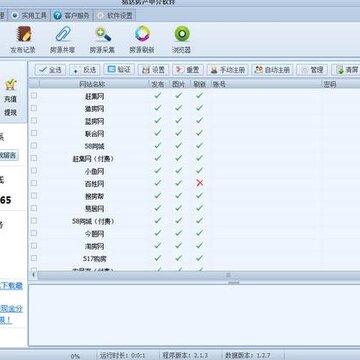360x360 pixels.
Task: Click 充值 recharge in left panel
Action: [10, 99]
